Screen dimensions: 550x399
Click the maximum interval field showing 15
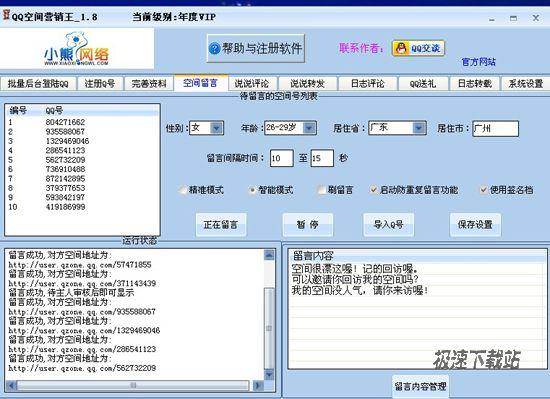pyautogui.click(x=322, y=158)
